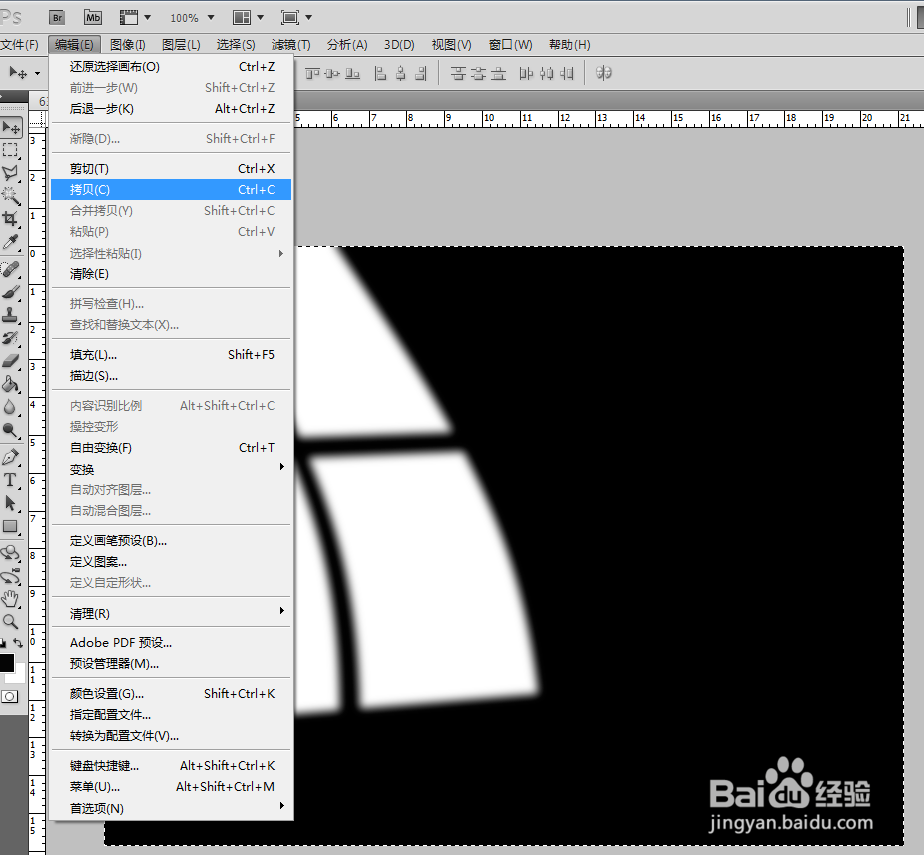The height and width of the screenshot is (855, 924).
Task: Choose 定义画笔预设(B)... menu entry
Action: pyautogui.click(x=171, y=540)
